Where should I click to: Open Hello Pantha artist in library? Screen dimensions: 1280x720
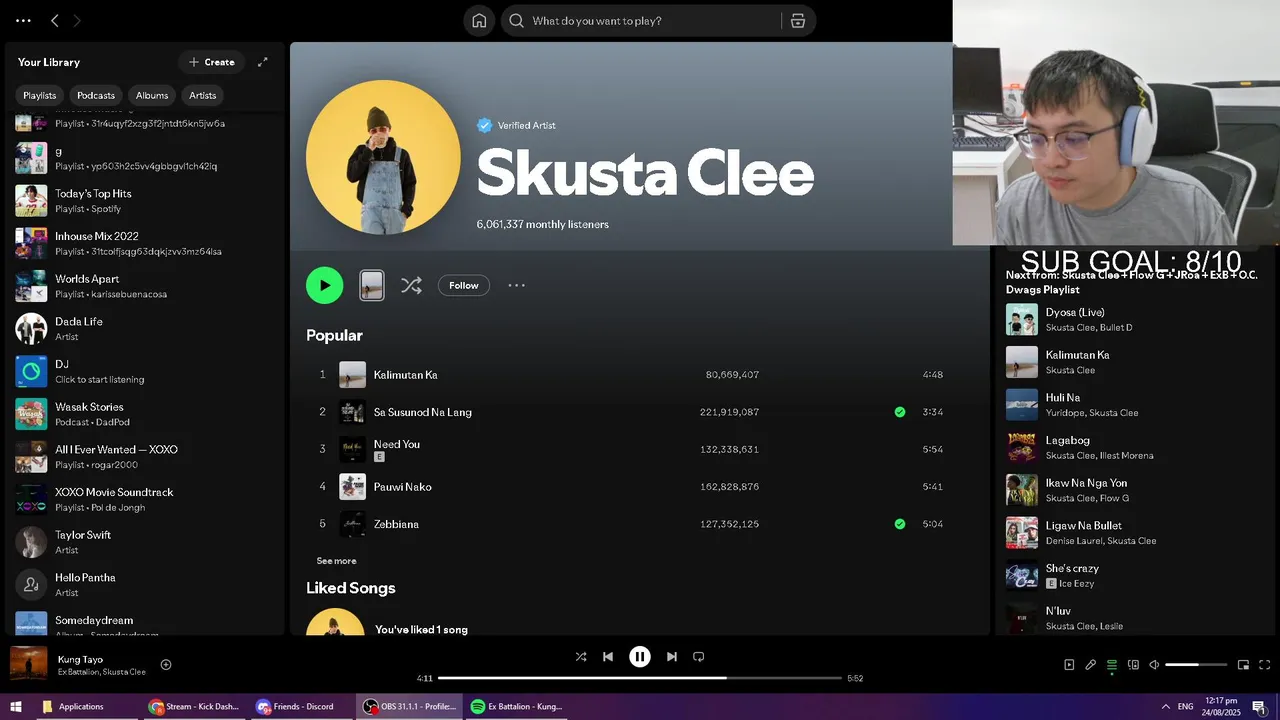coord(145,585)
